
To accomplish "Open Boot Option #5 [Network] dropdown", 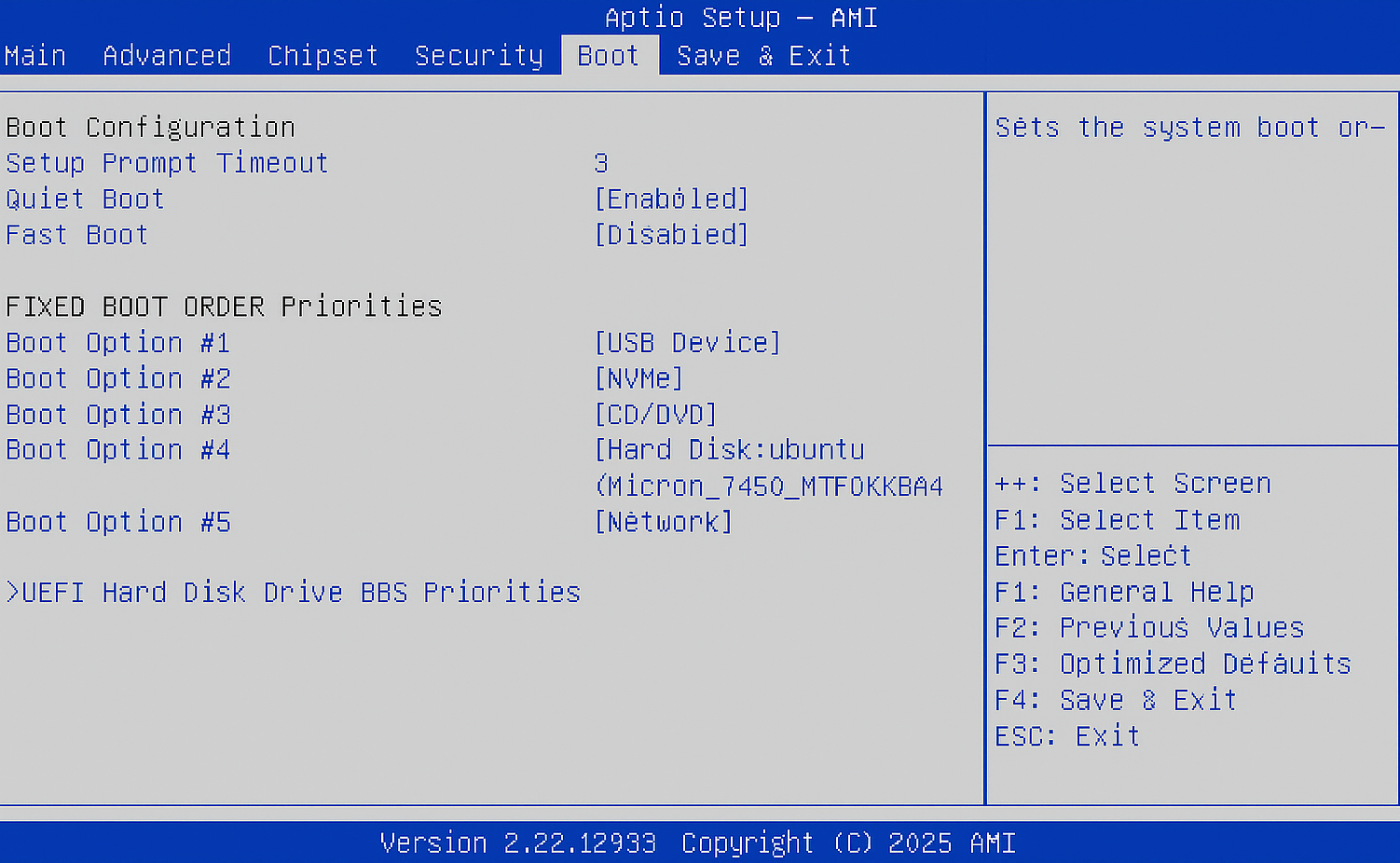I will coord(663,522).
